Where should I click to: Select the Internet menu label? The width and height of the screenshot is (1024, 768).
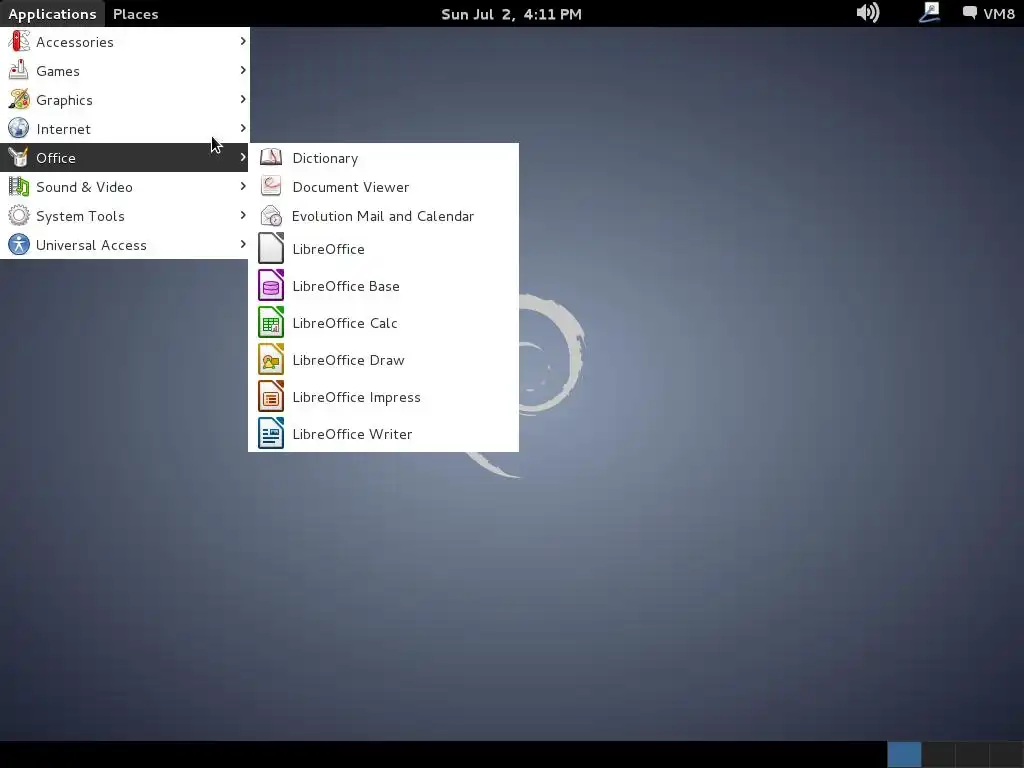click(x=63, y=129)
